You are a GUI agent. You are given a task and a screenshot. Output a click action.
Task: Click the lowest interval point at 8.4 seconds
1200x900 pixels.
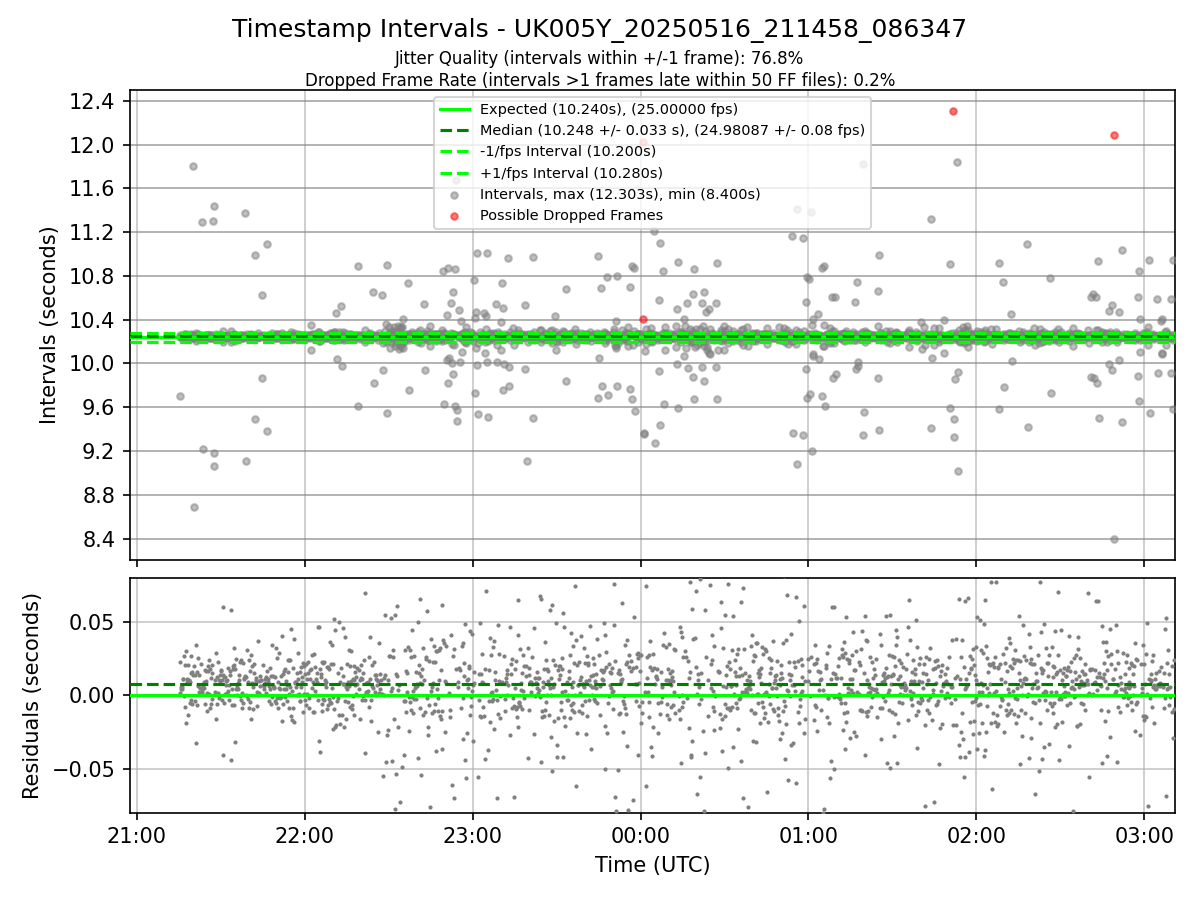(x=1114, y=539)
